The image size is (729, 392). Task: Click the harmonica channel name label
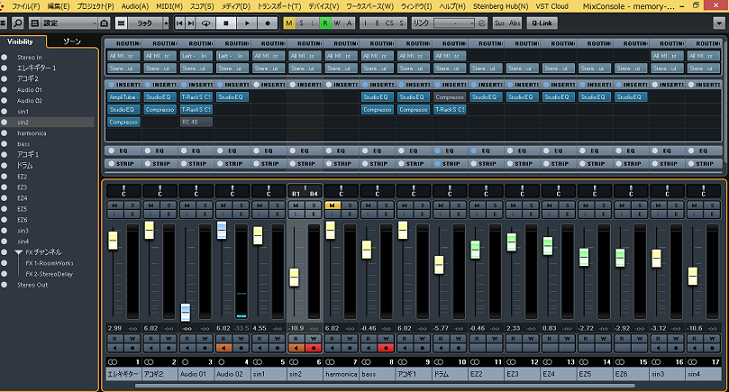point(341,374)
